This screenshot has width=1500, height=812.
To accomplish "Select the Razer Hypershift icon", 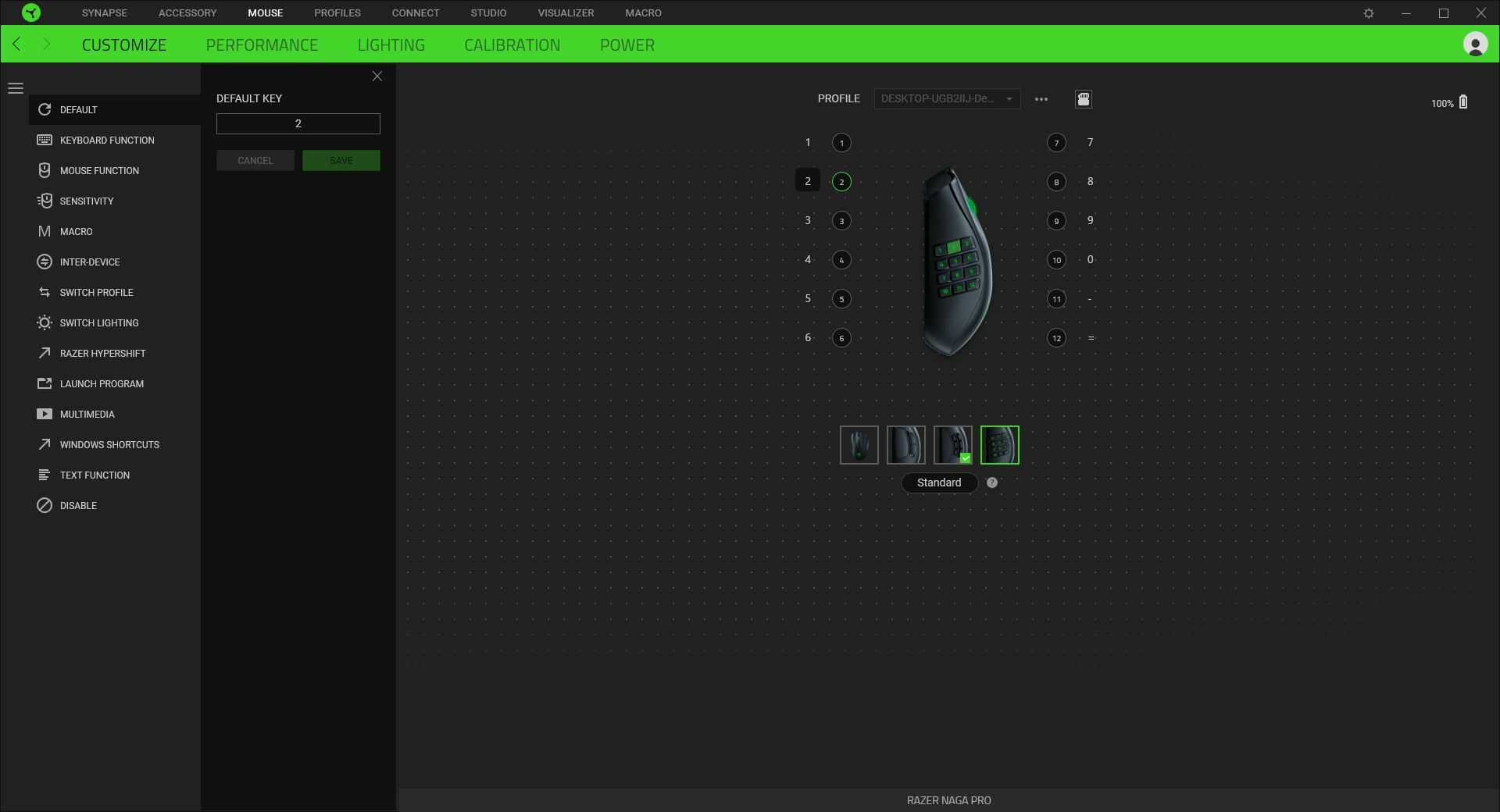I will coord(45,353).
